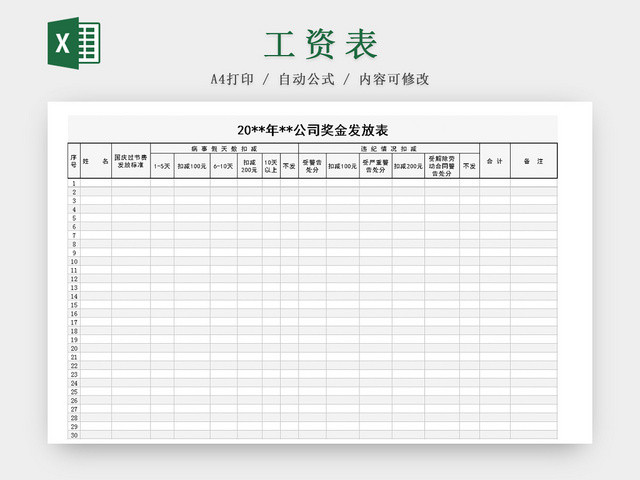Viewport: 640px width, 480px height.
Task: Select the 受警告处分 header cell
Action: (x=312, y=166)
